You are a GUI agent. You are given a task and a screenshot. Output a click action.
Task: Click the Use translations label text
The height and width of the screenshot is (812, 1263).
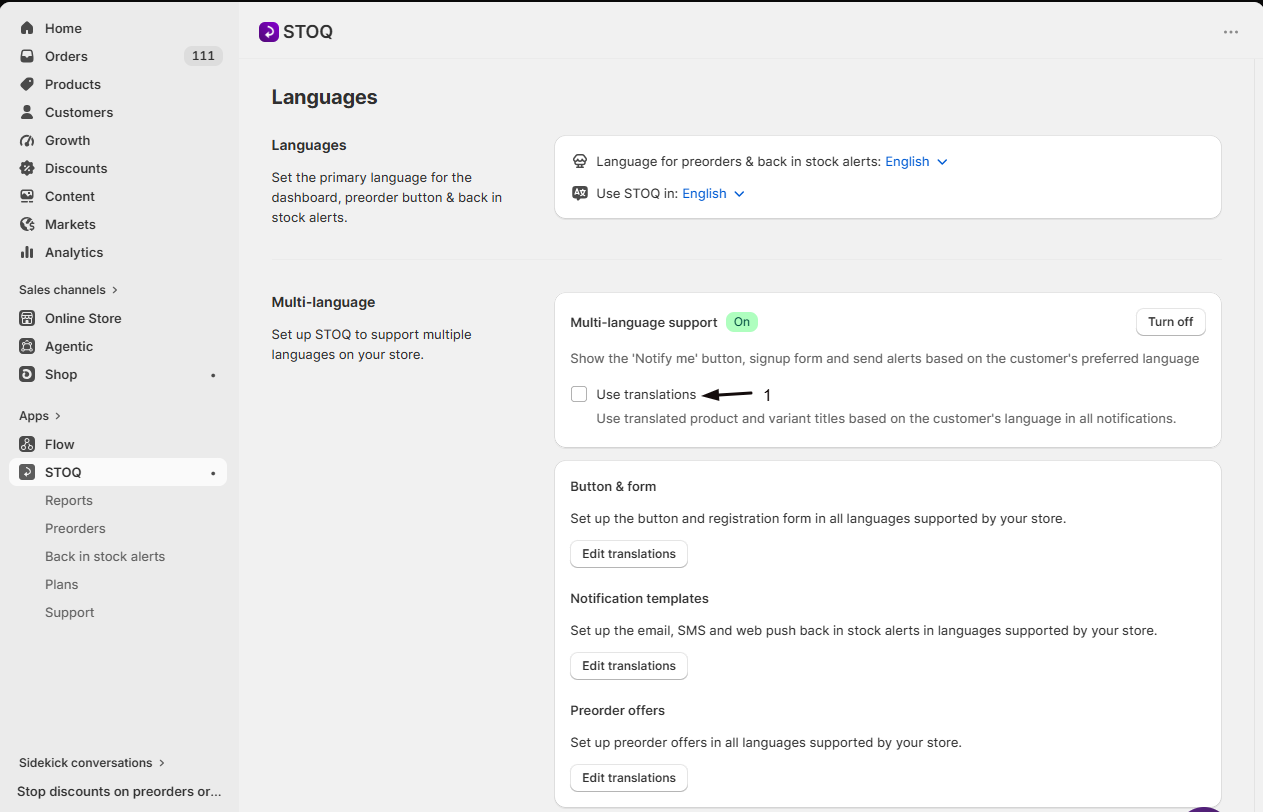(x=646, y=394)
